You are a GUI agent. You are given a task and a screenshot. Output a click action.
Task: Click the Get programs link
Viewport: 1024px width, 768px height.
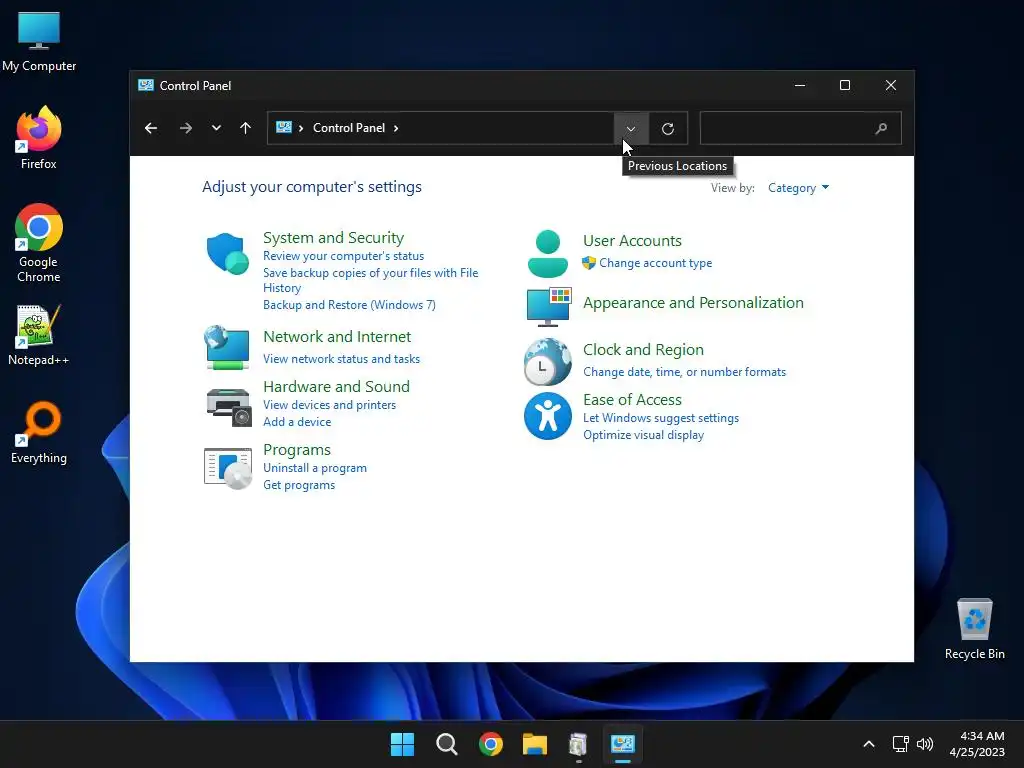pos(299,485)
